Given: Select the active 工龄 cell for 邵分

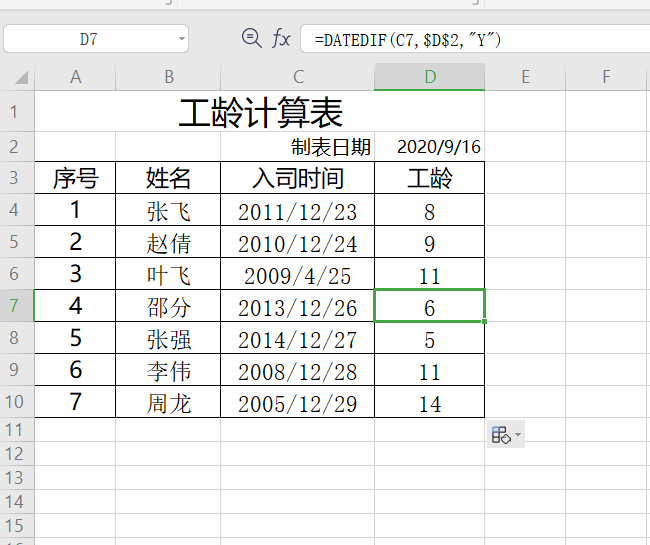Looking at the screenshot, I should click(429, 305).
